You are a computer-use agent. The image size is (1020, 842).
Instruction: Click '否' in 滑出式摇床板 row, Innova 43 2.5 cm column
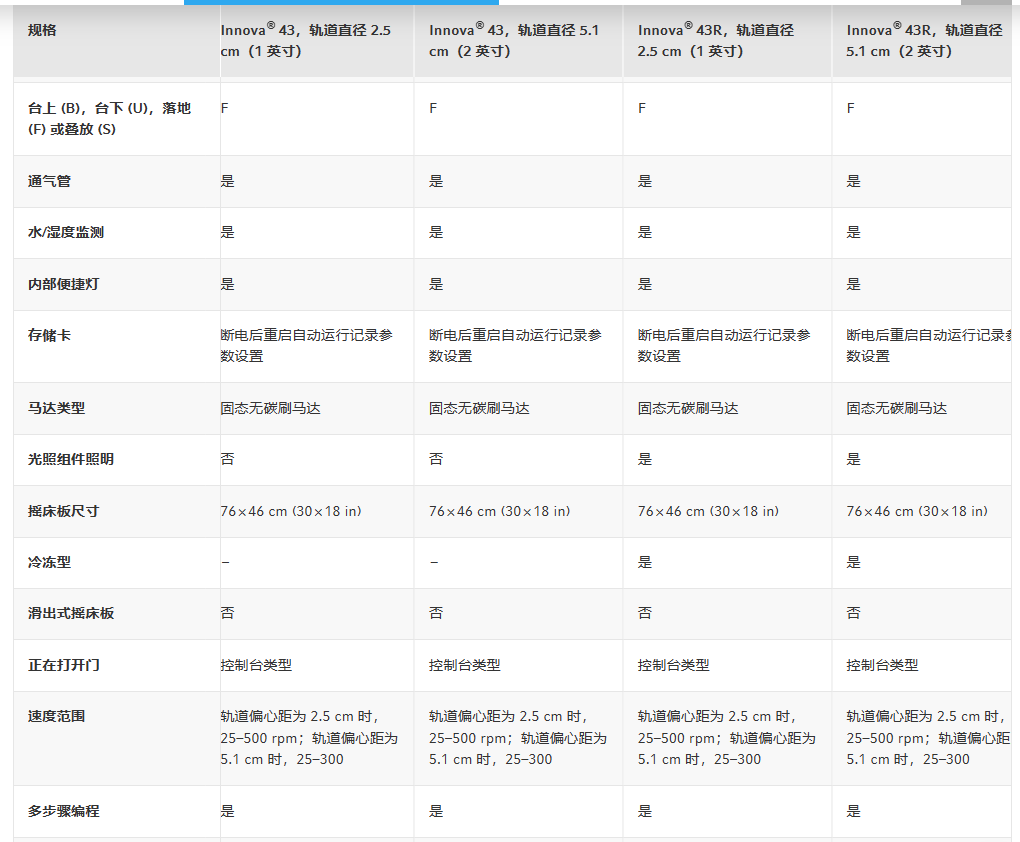228,613
